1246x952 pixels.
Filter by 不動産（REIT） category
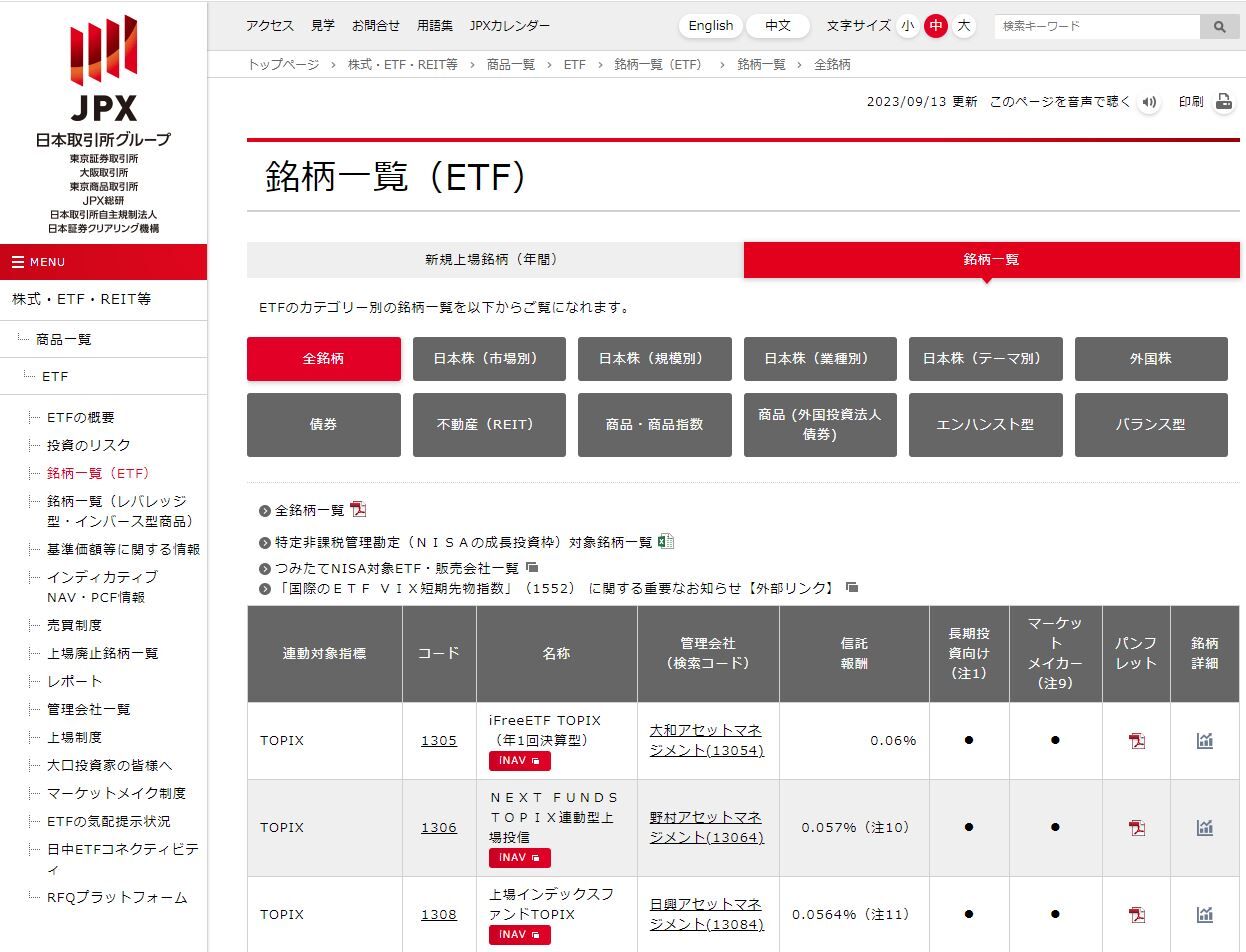point(489,425)
